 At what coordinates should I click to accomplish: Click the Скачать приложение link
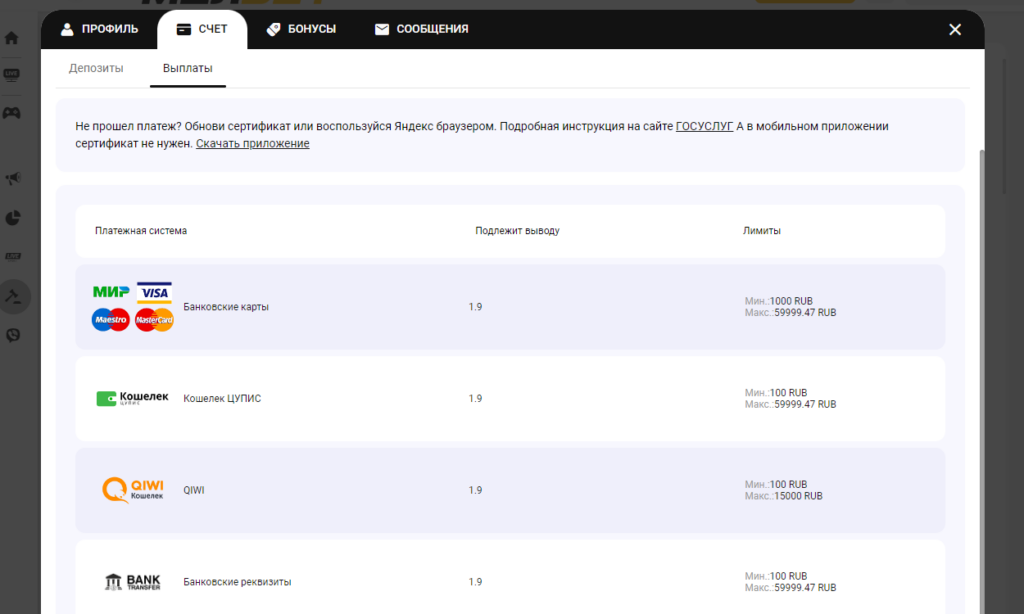253,143
